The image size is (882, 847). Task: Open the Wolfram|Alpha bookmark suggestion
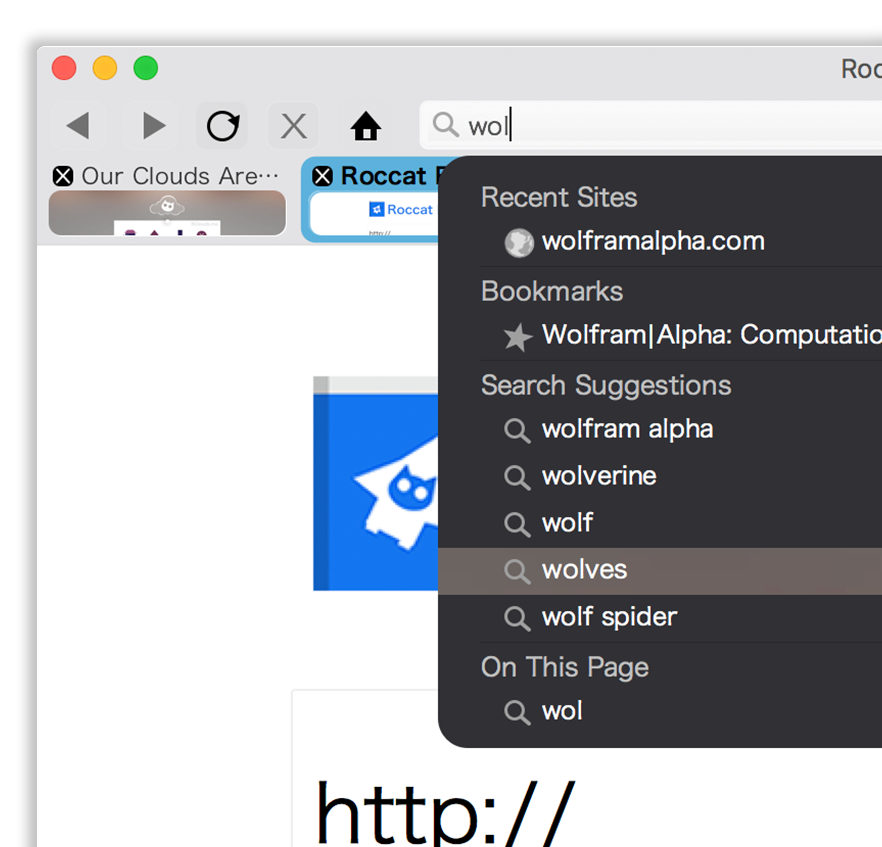[x=700, y=336]
